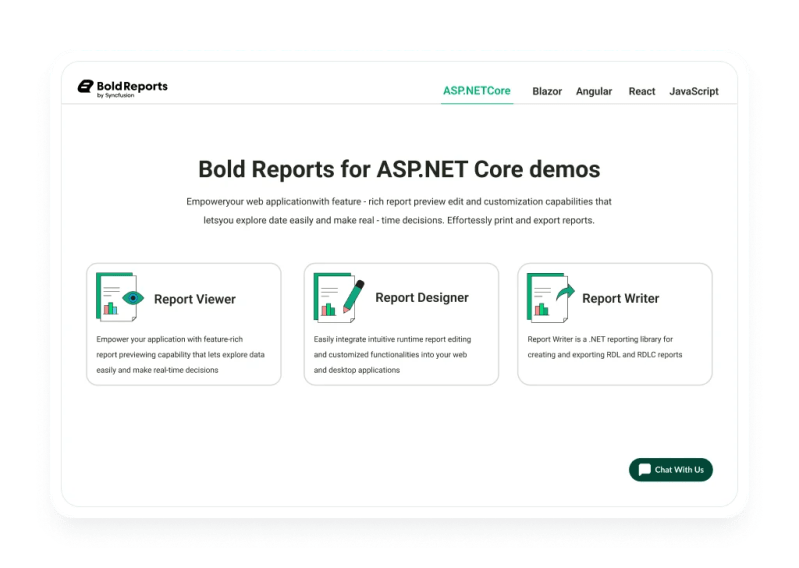
Task: Click the 'by Syncfusion' text under logo
Action: pyautogui.click(x=116, y=95)
